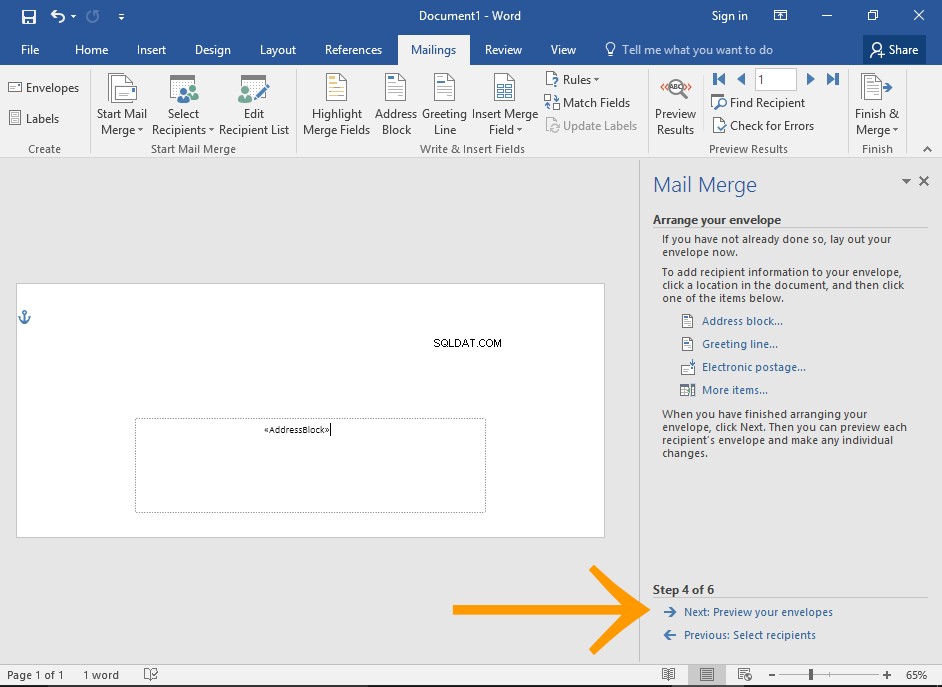Screen dimensions: 942x687
Task: Click the Address block... link in pane
Action: point(742,321)
